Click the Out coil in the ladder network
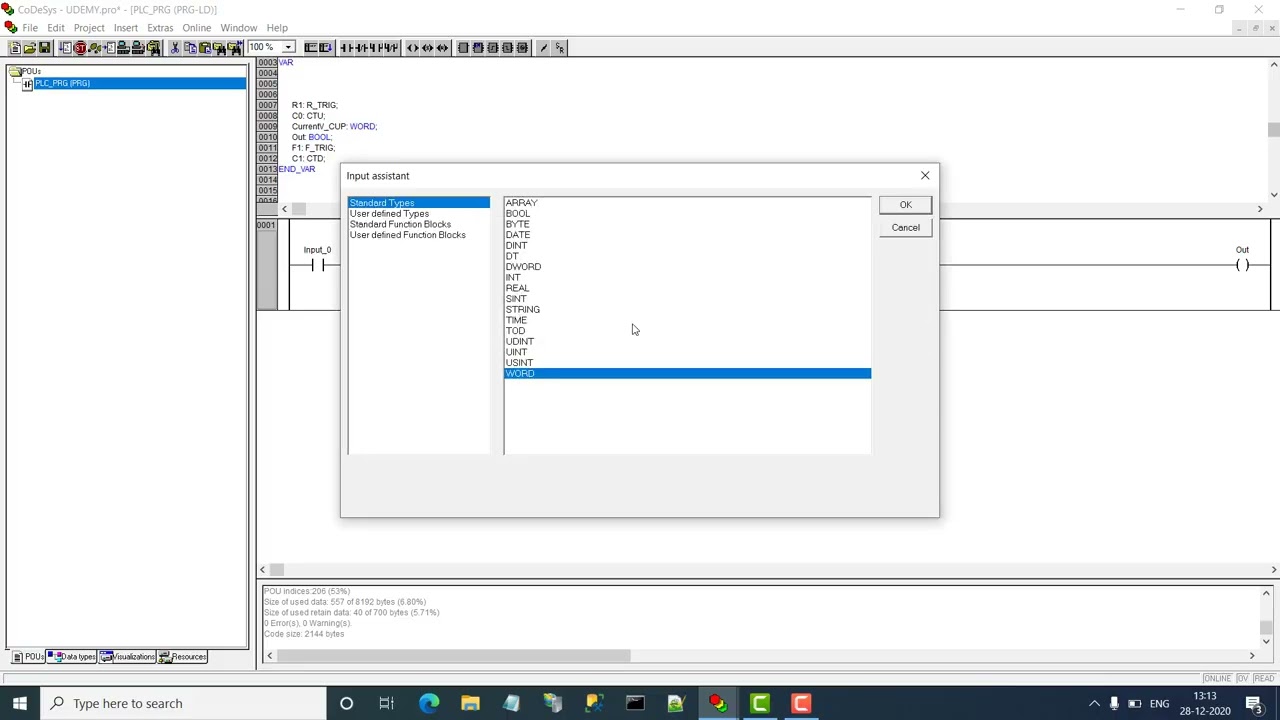Image resolution: width=1280 pixels, height=720 pixels. (1242, 265)
